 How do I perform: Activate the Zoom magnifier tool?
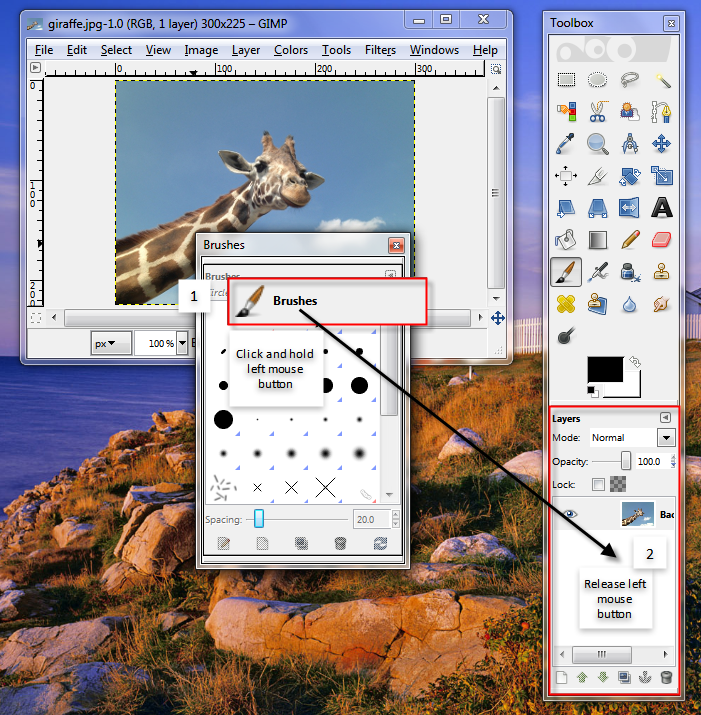tap(598, 144)
